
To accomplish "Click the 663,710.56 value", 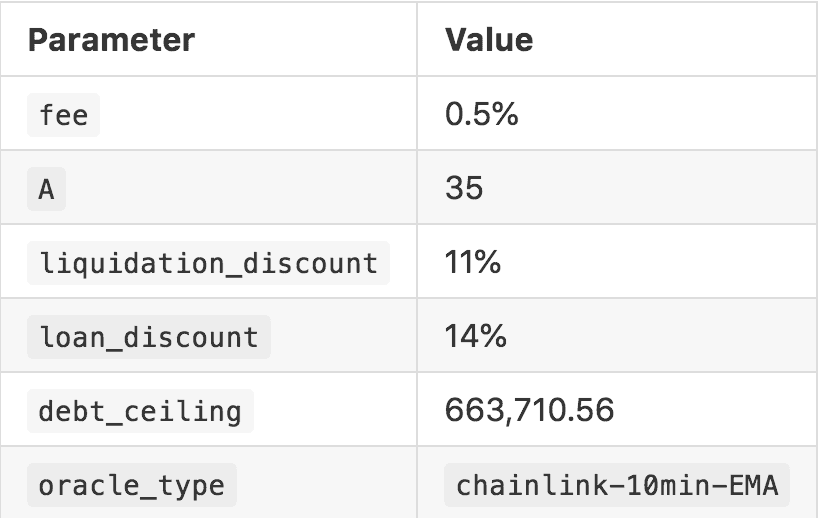I will [529, 410].
